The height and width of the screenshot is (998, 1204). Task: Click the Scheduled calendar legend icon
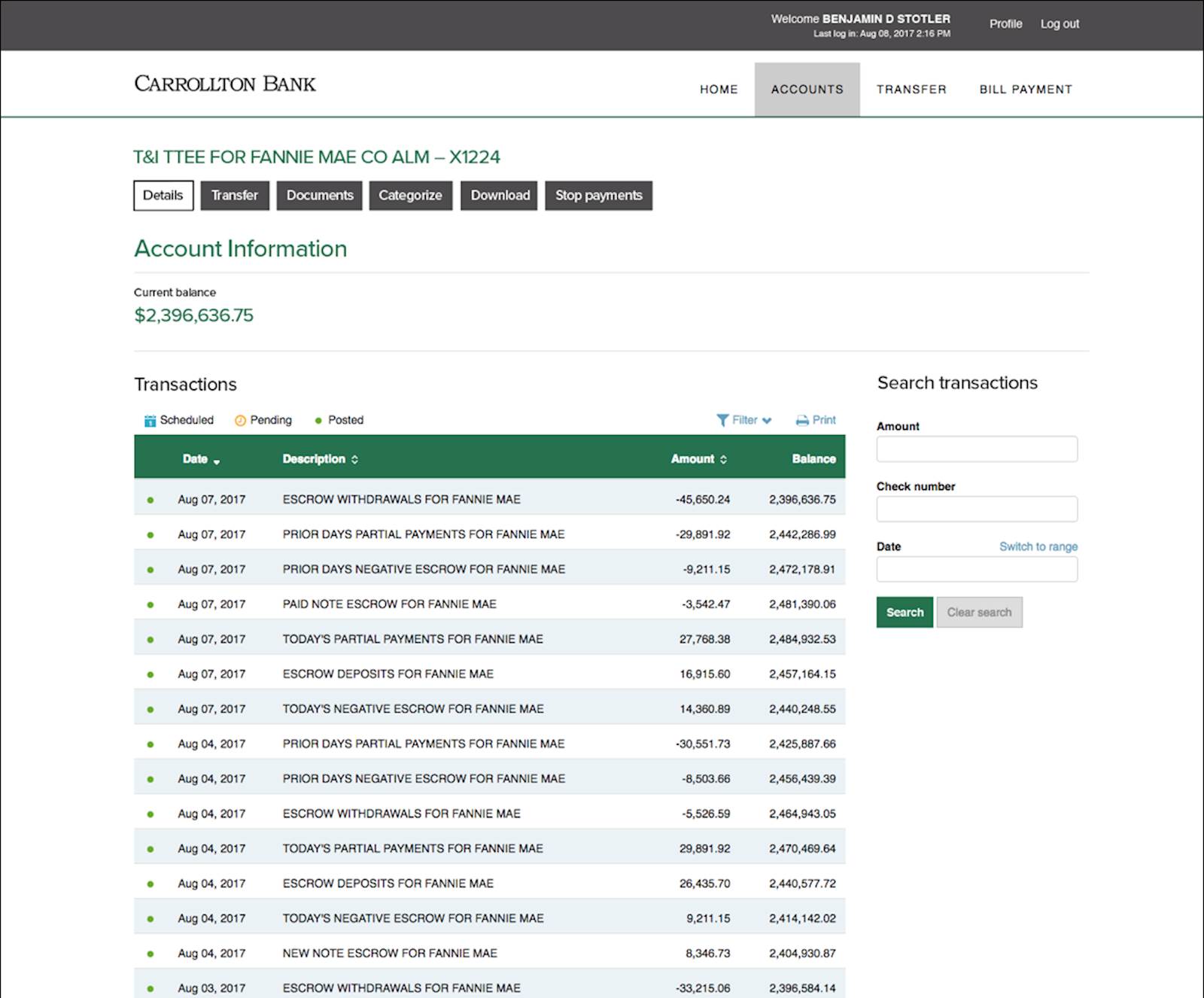click(150, 421)
